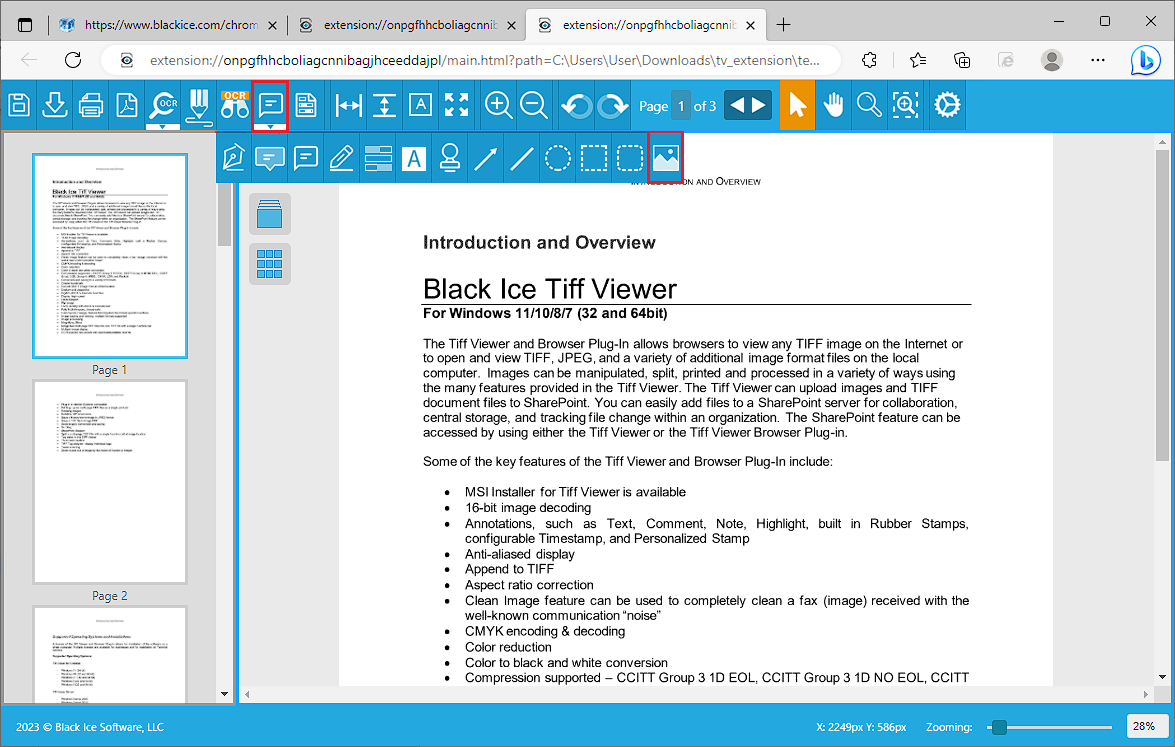1175x747 pixels.
Task: Select the zoom-to-selection marquee tool
Action: (x=905, y=106)
